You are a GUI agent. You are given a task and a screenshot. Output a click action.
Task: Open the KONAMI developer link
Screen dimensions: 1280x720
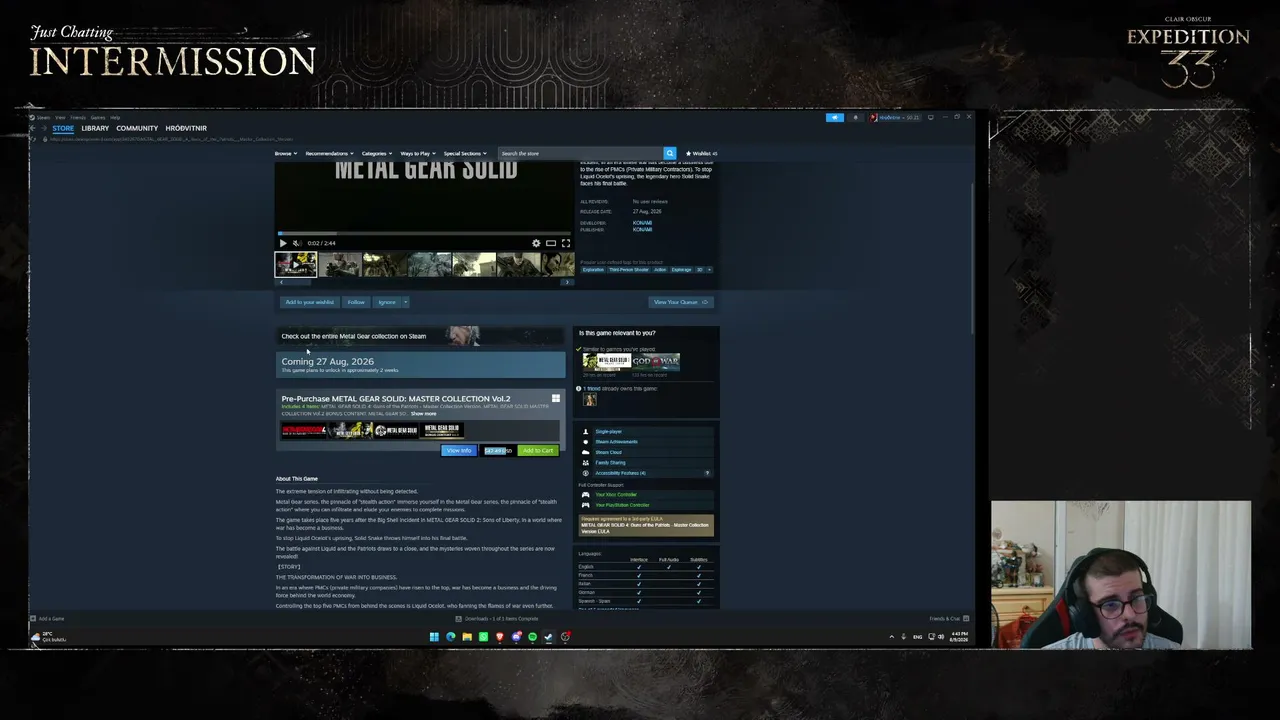[642, 223]
